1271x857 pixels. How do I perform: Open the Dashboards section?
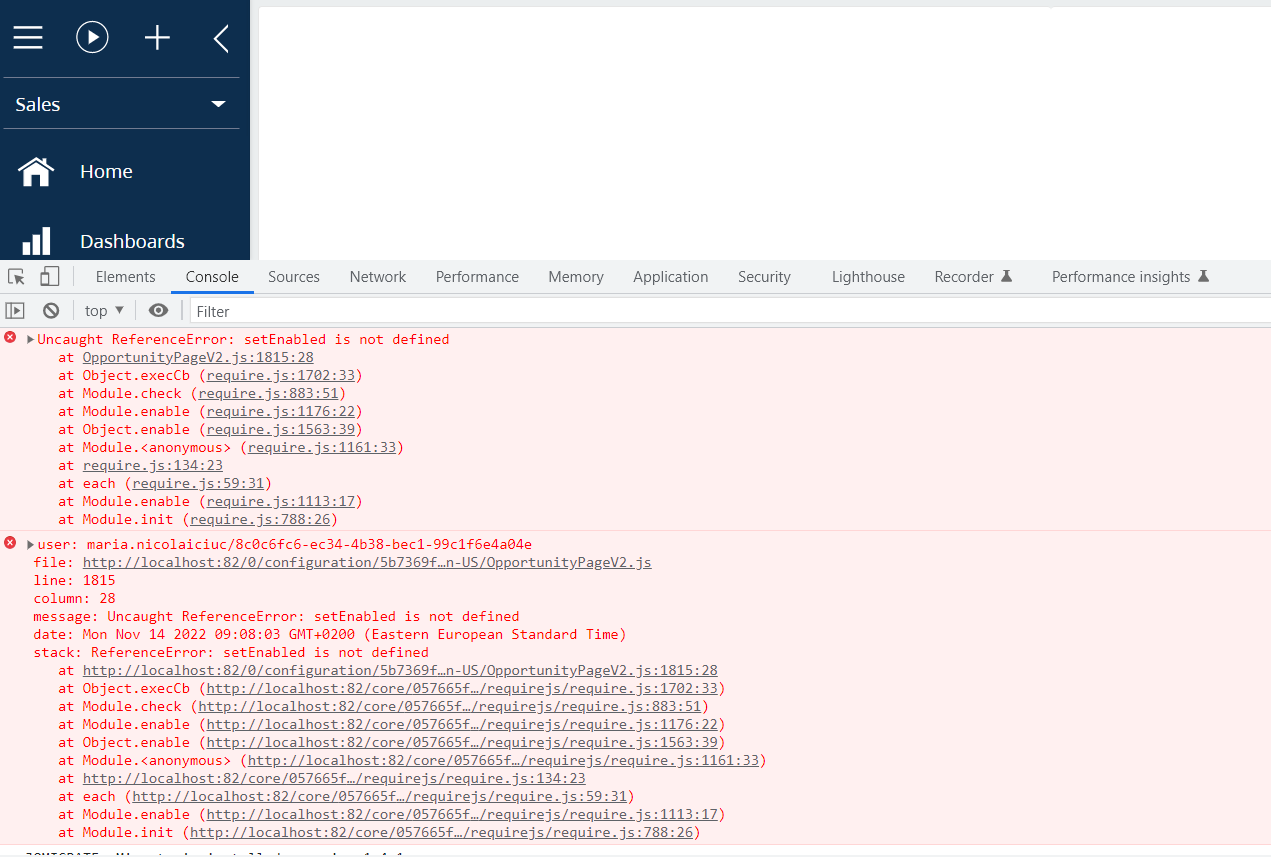(x=132, y=242)
